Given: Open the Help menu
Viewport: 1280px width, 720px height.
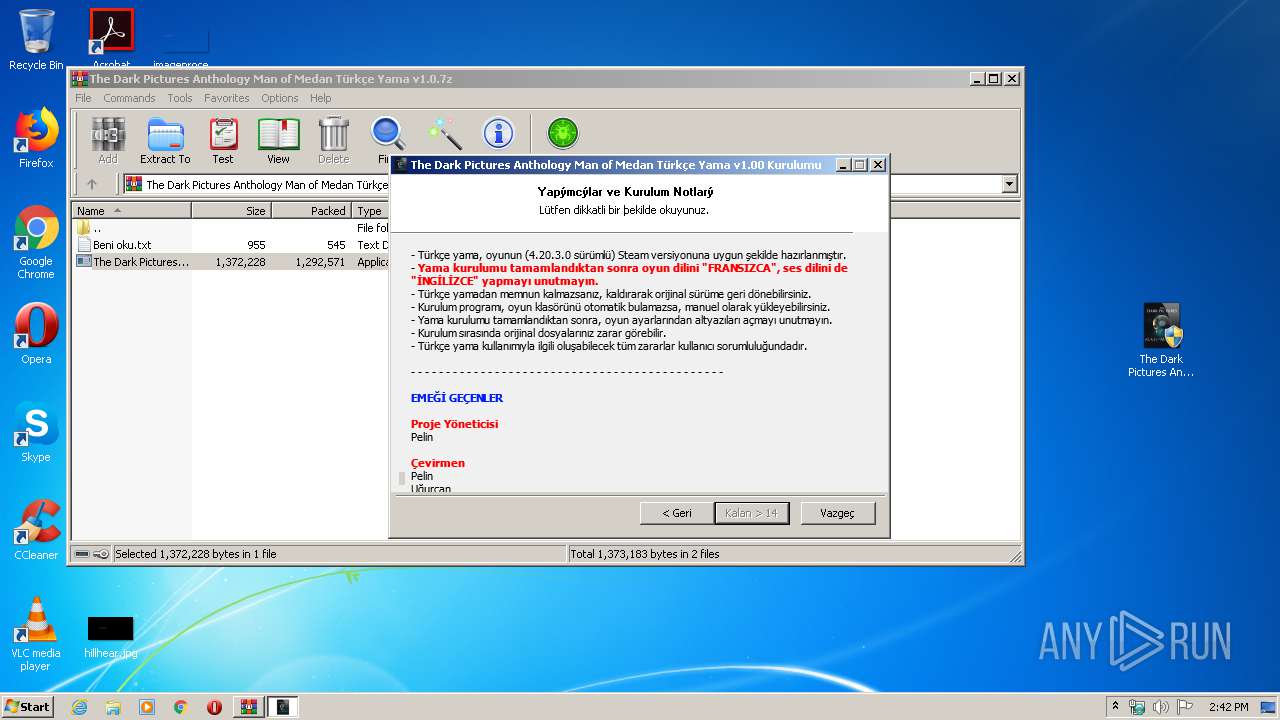Looking at the screenshot, I should pyautogui.click(x=320, y=98).
